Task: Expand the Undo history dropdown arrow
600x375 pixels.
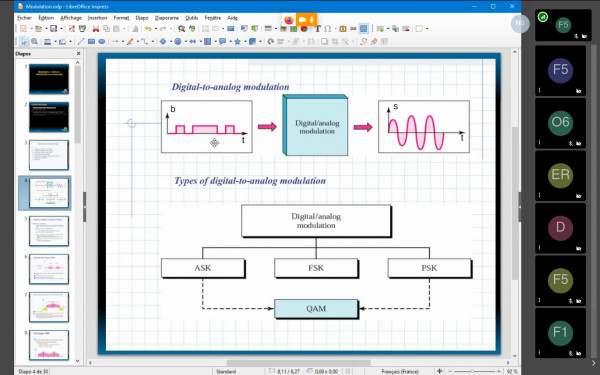Action: [155, 29]
